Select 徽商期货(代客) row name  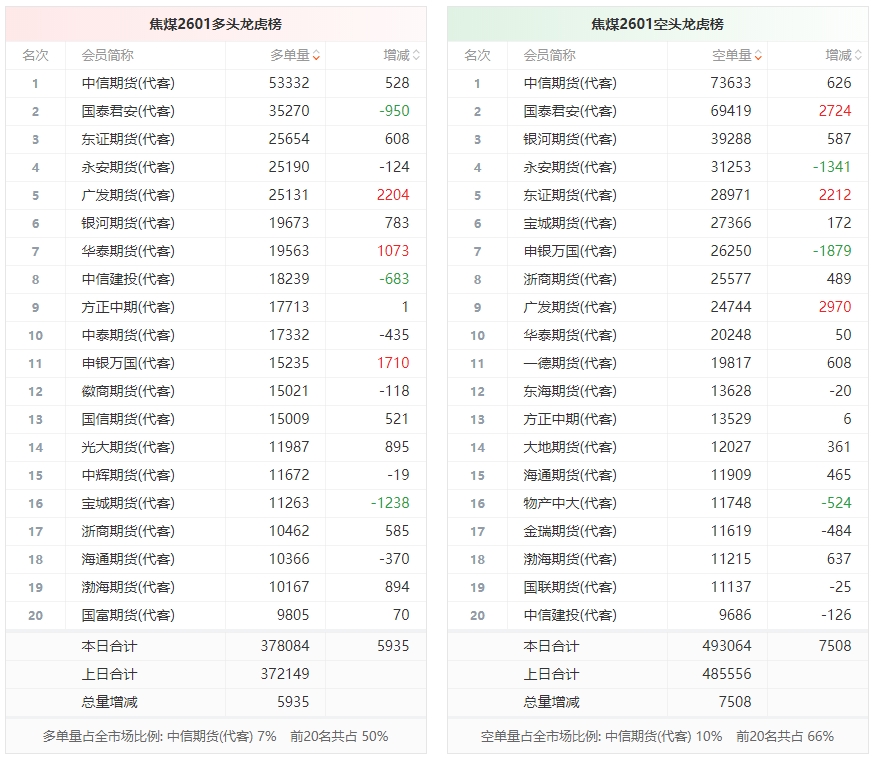[128, 391]
